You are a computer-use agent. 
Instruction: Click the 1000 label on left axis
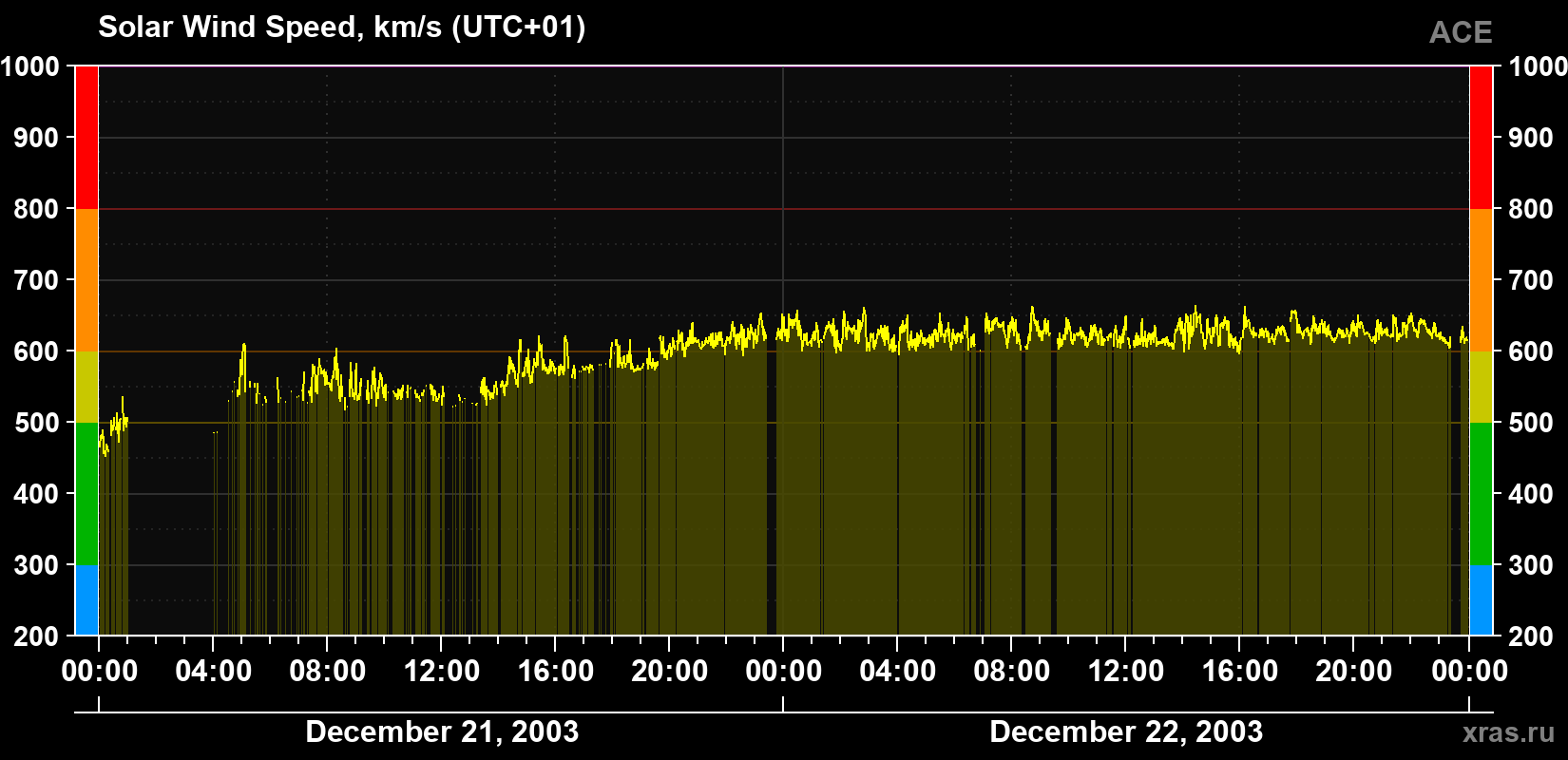[x=30, y=66]
